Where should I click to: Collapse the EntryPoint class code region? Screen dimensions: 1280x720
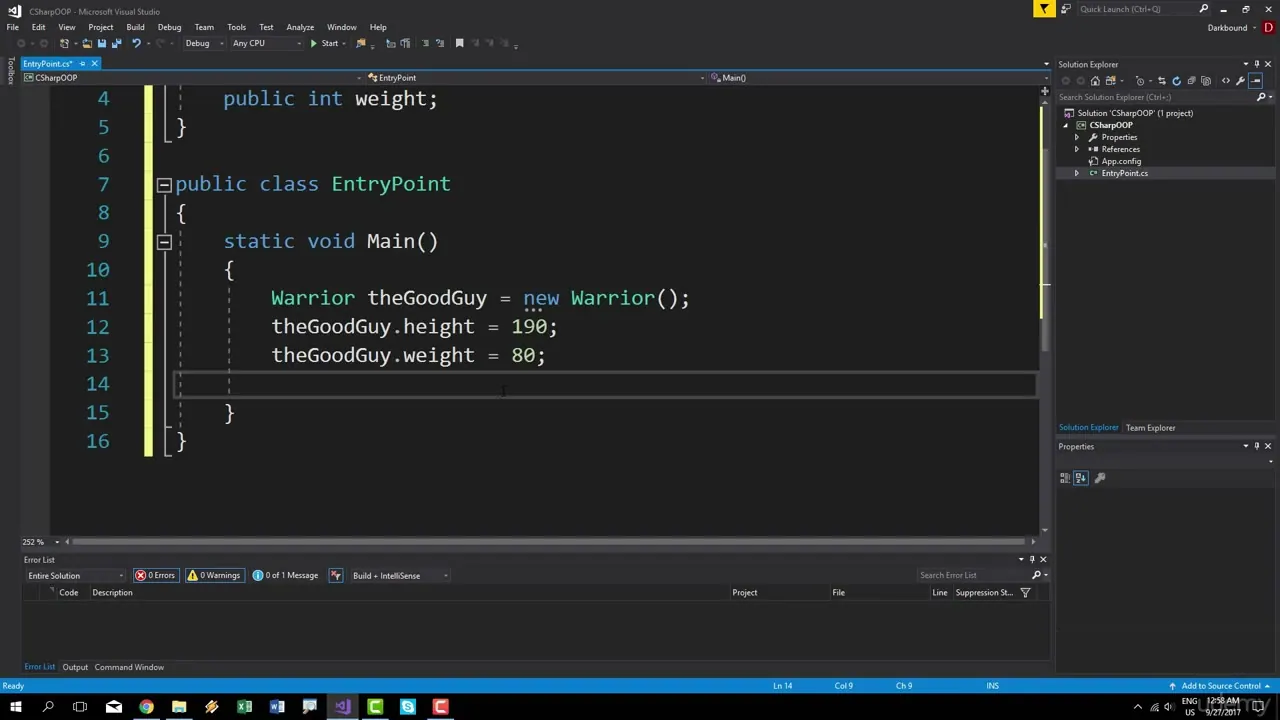pyautogui.click(x=164, y=184)
